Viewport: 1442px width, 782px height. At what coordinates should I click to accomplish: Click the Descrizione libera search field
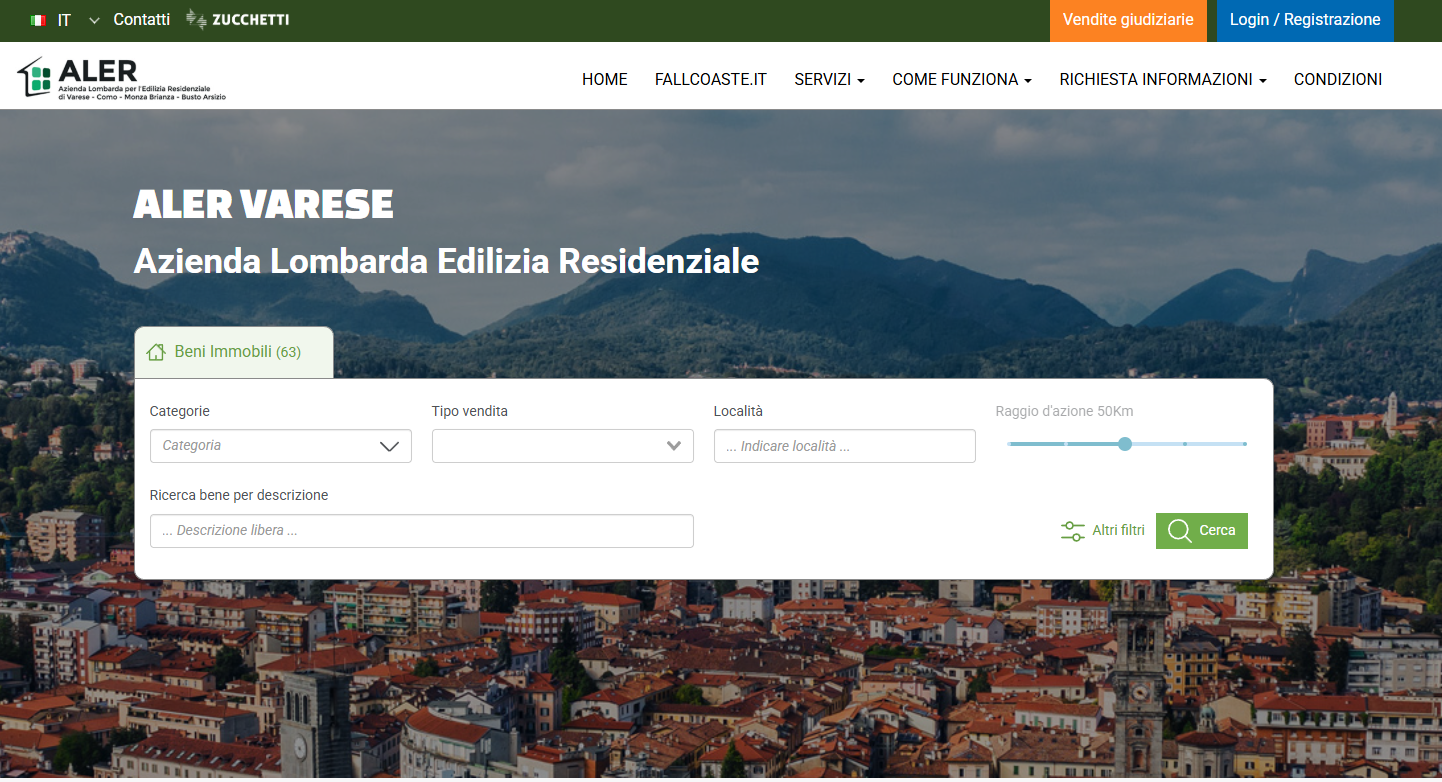(x=421, y=531)
